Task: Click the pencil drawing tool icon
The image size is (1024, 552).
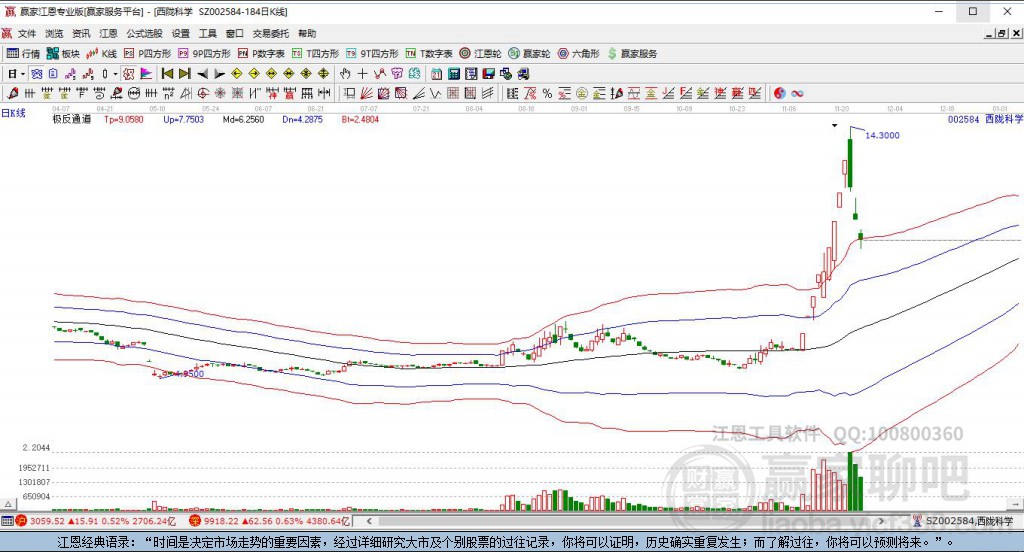Action: click(12, 93)
